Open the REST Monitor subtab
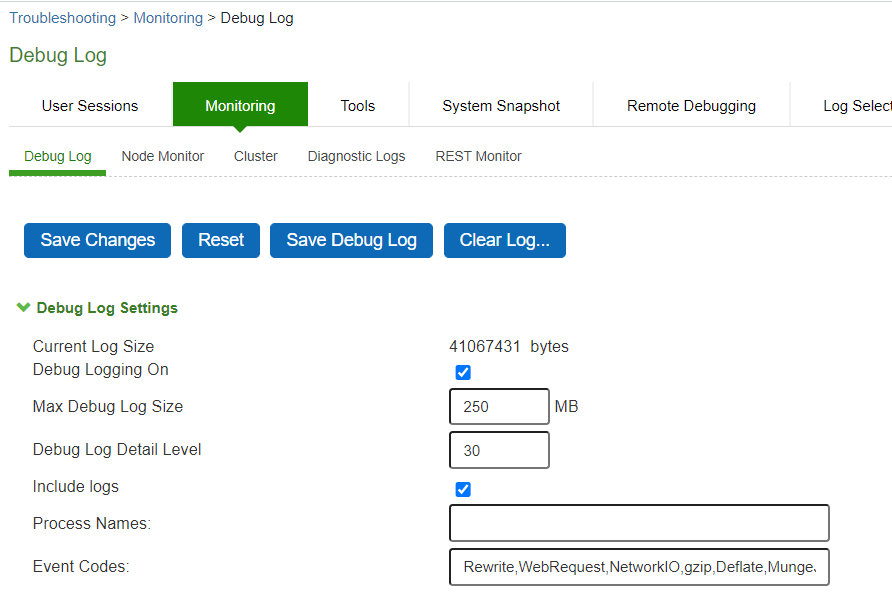This screenshot has width=892, height=597. (478, 156)
